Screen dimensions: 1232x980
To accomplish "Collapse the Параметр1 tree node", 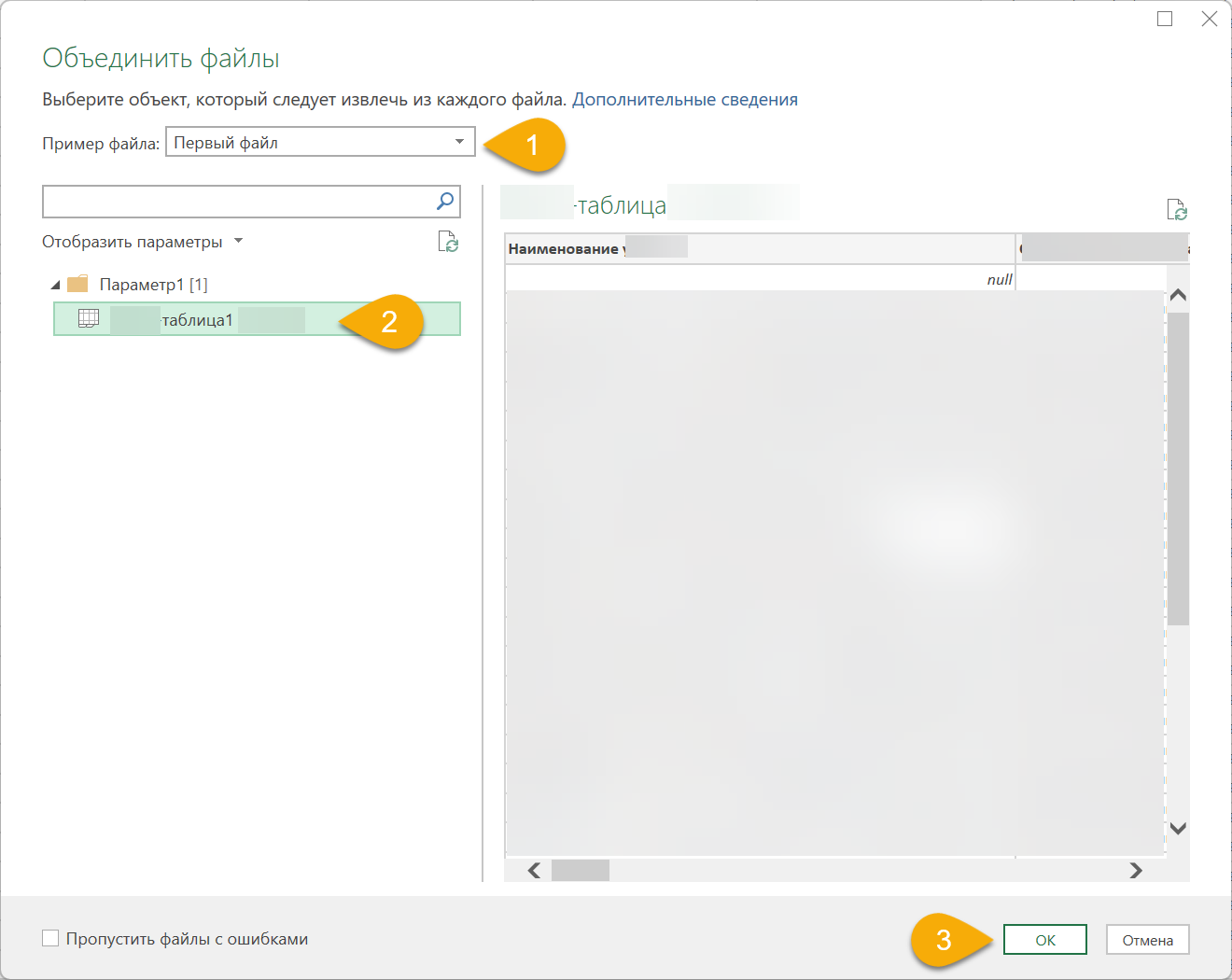I will click(x=55, y=285).
